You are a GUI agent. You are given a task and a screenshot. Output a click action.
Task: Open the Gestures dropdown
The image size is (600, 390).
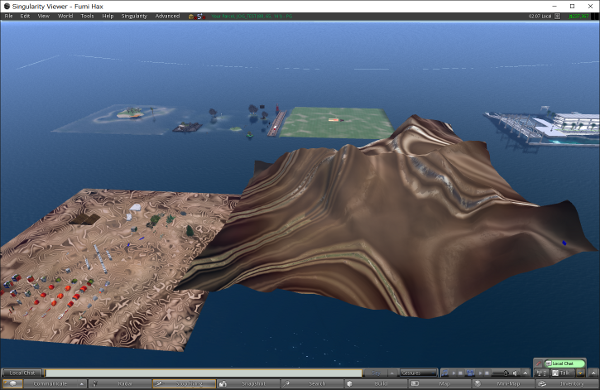(418, 373)
